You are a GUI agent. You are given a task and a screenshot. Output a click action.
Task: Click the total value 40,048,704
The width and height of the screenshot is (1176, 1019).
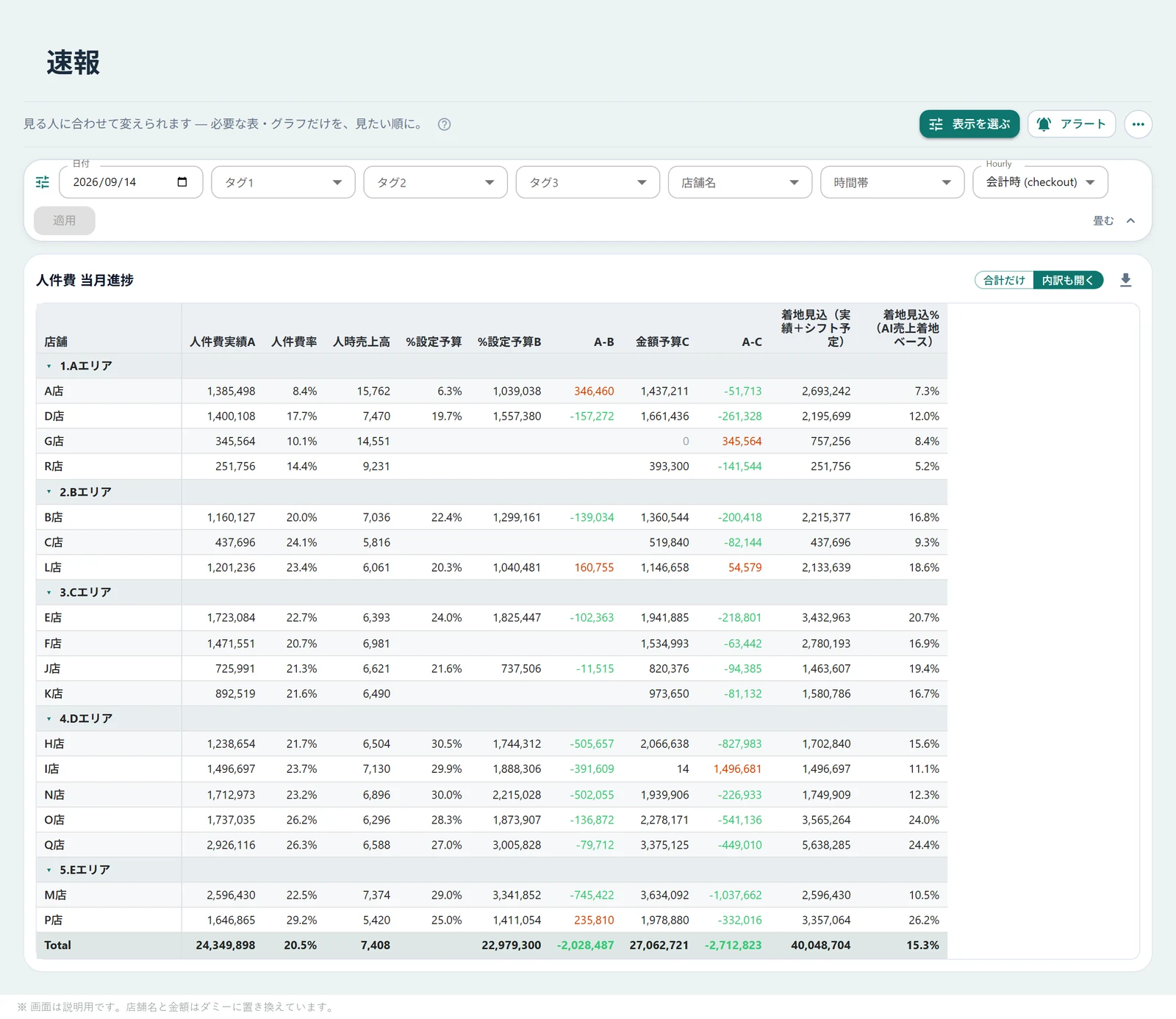point(820,946)
